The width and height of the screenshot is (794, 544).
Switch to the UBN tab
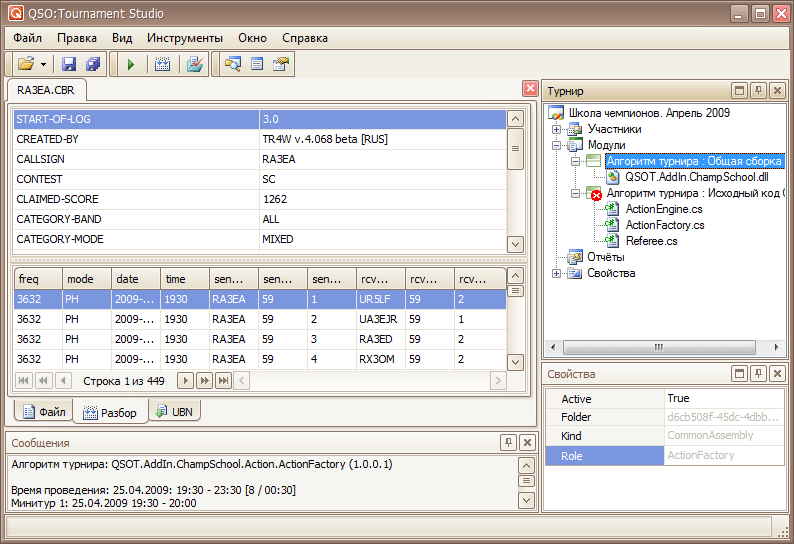172,411
